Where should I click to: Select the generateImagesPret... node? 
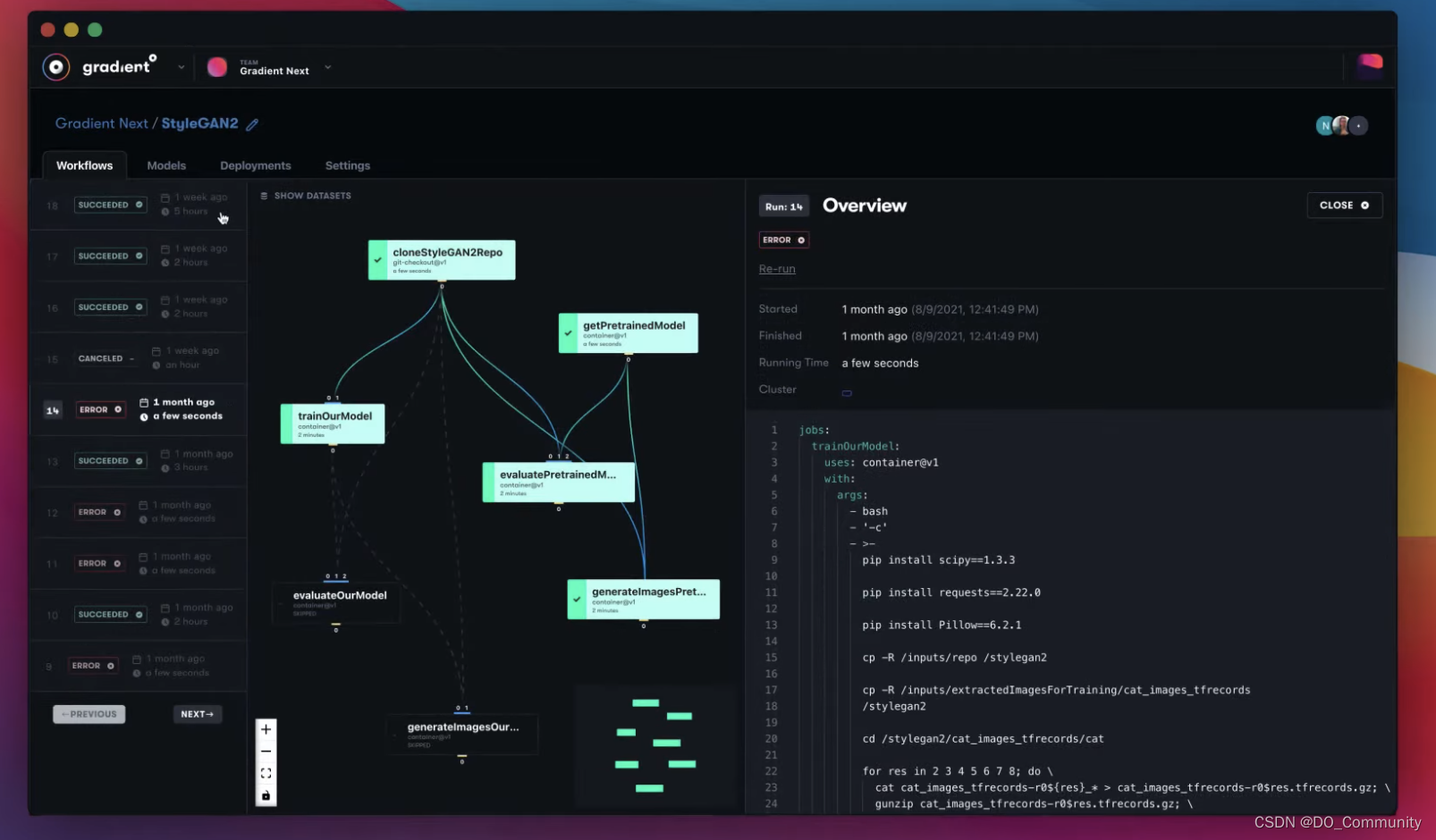click(644, 600)
